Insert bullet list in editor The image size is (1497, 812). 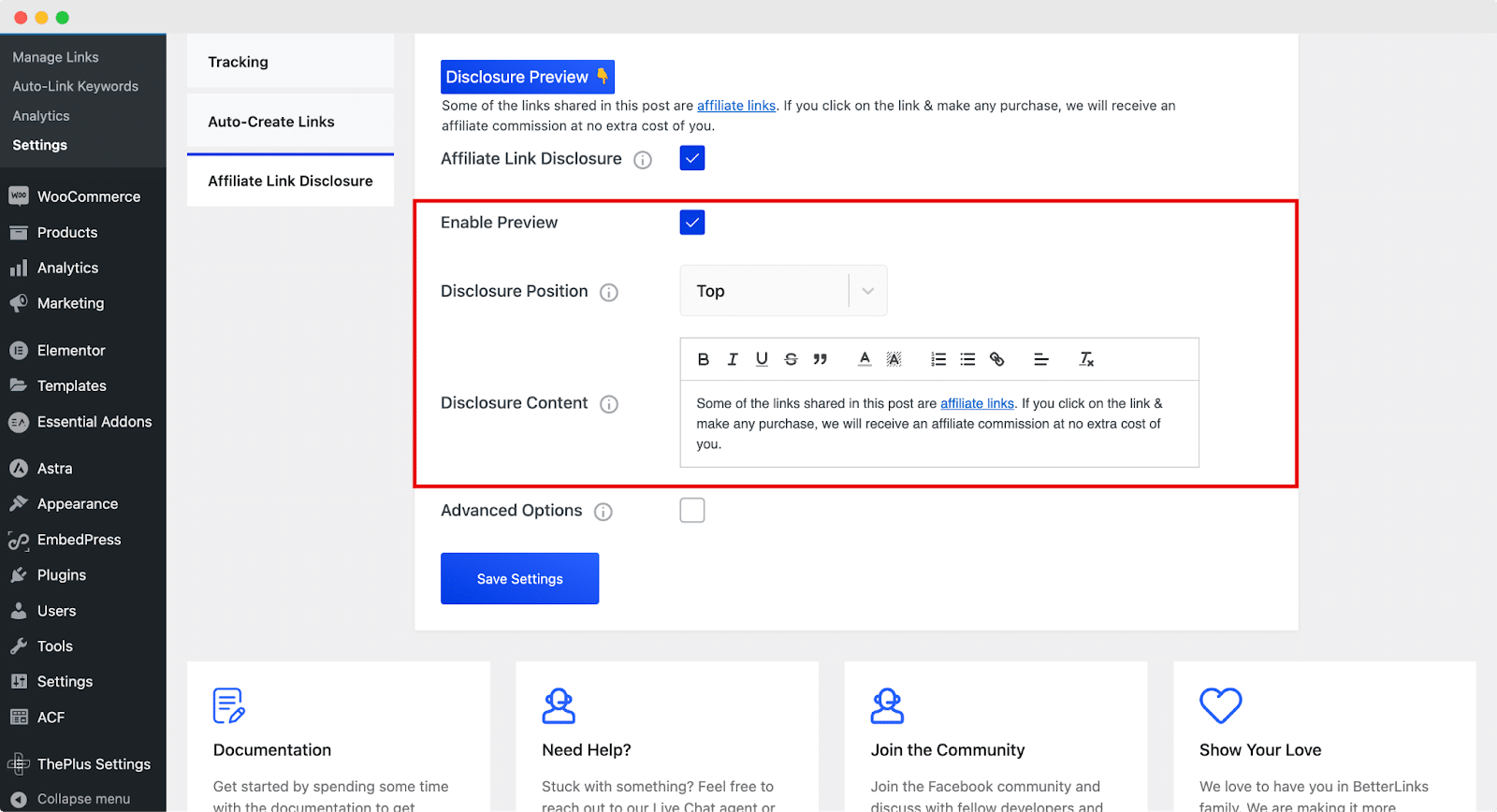967,359
